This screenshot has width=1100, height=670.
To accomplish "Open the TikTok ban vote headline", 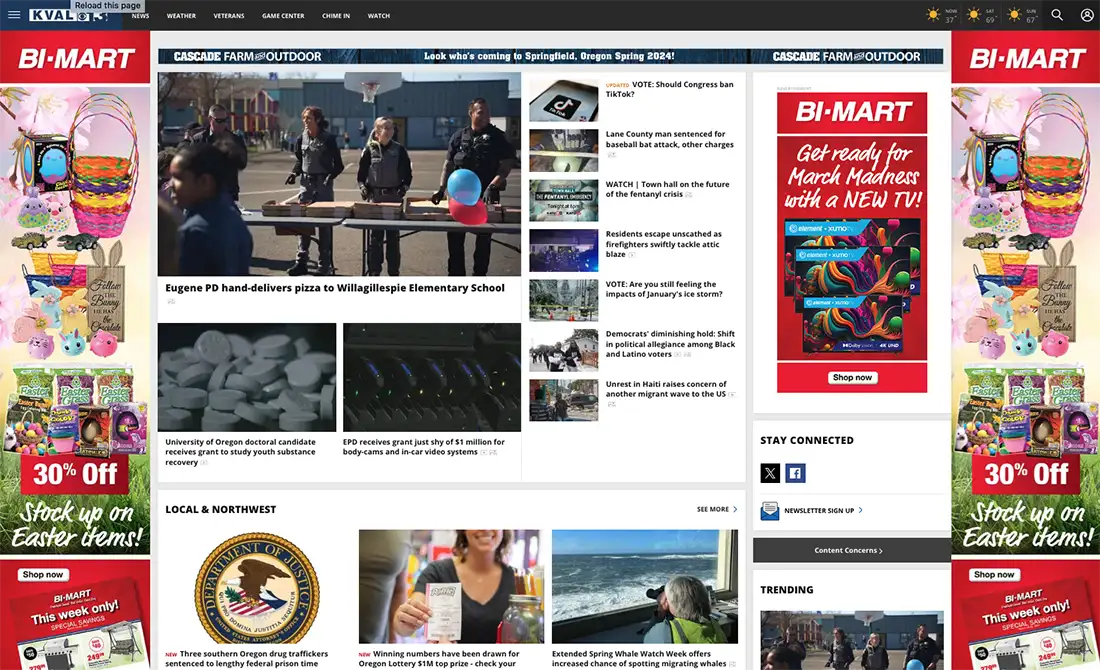I will pos(669,89).
